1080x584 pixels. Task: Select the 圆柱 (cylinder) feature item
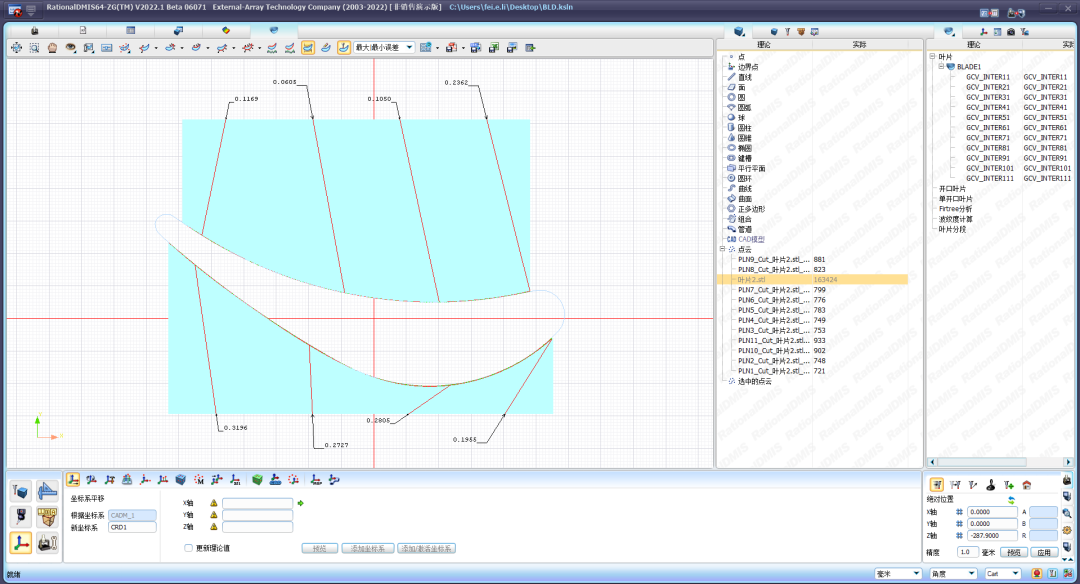pos(744,128)
